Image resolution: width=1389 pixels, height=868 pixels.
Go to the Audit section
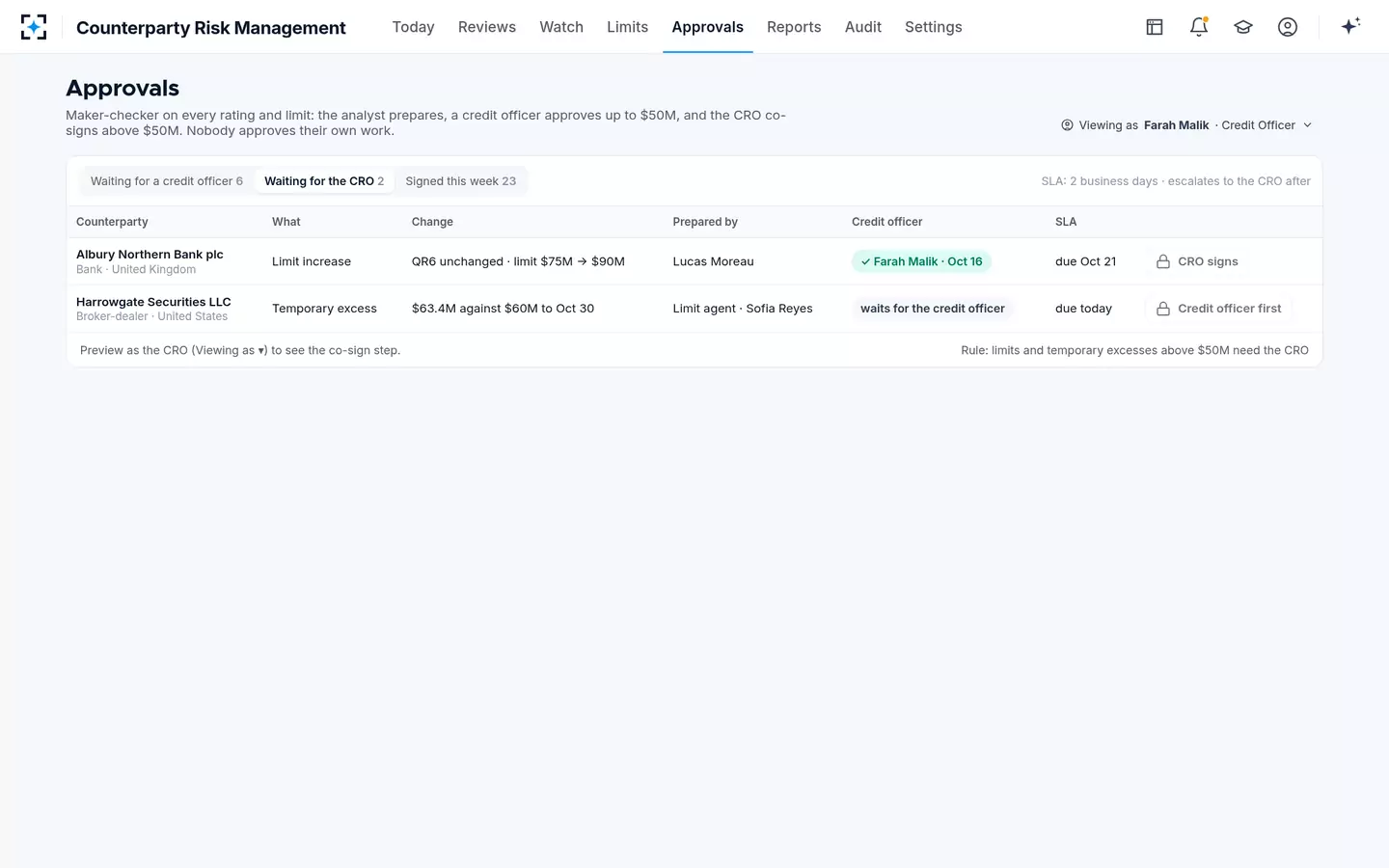coord(863,27)
